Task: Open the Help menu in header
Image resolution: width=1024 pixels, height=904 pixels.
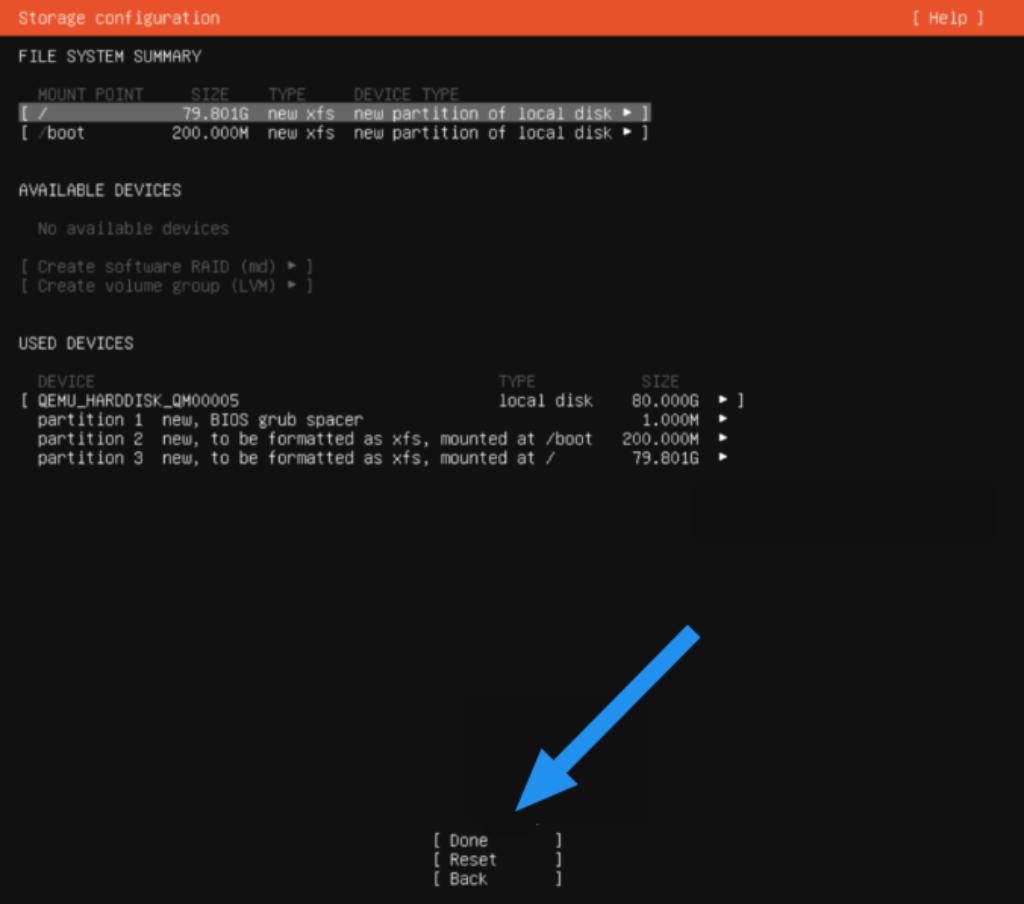Action: point(947,18)
